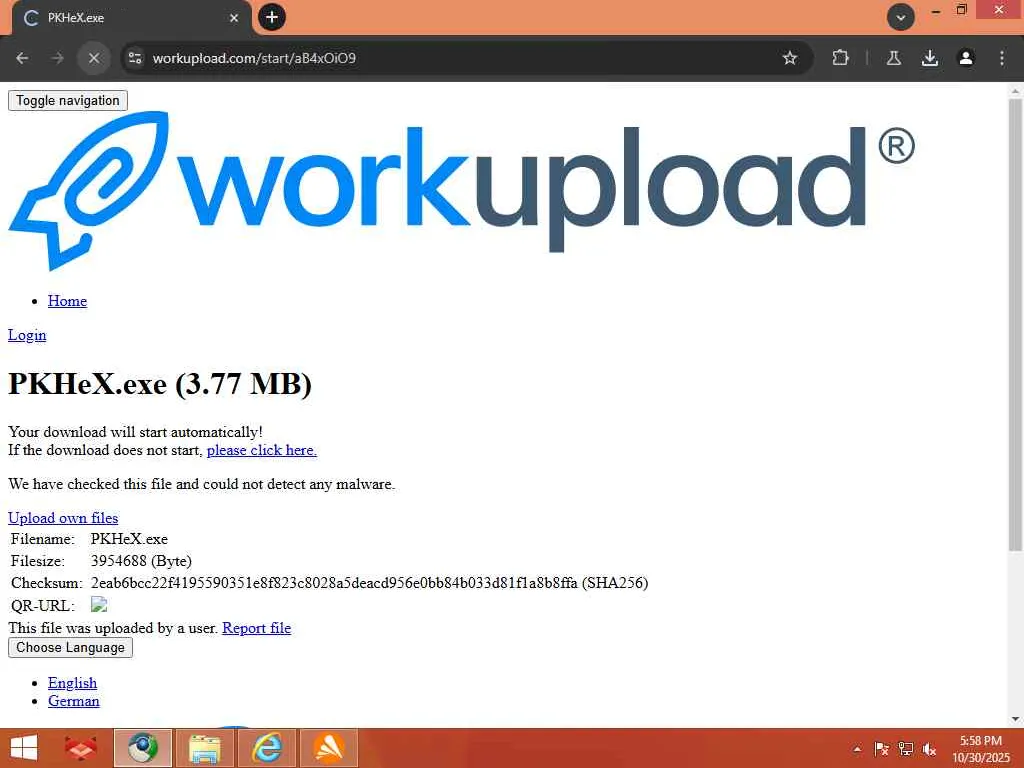Image resolution: width=1024 pixels, height=768 pixels.
Task: Show hidden system tray icons arrow
Action: pos(857,749)
